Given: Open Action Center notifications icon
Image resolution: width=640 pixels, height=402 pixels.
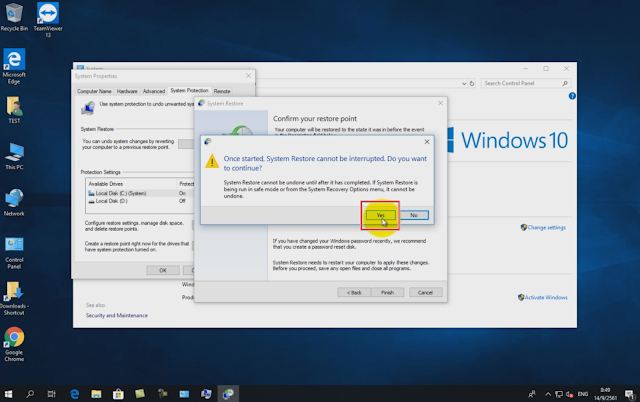Looking at the screenshot, I should click(x=629, y=394).
